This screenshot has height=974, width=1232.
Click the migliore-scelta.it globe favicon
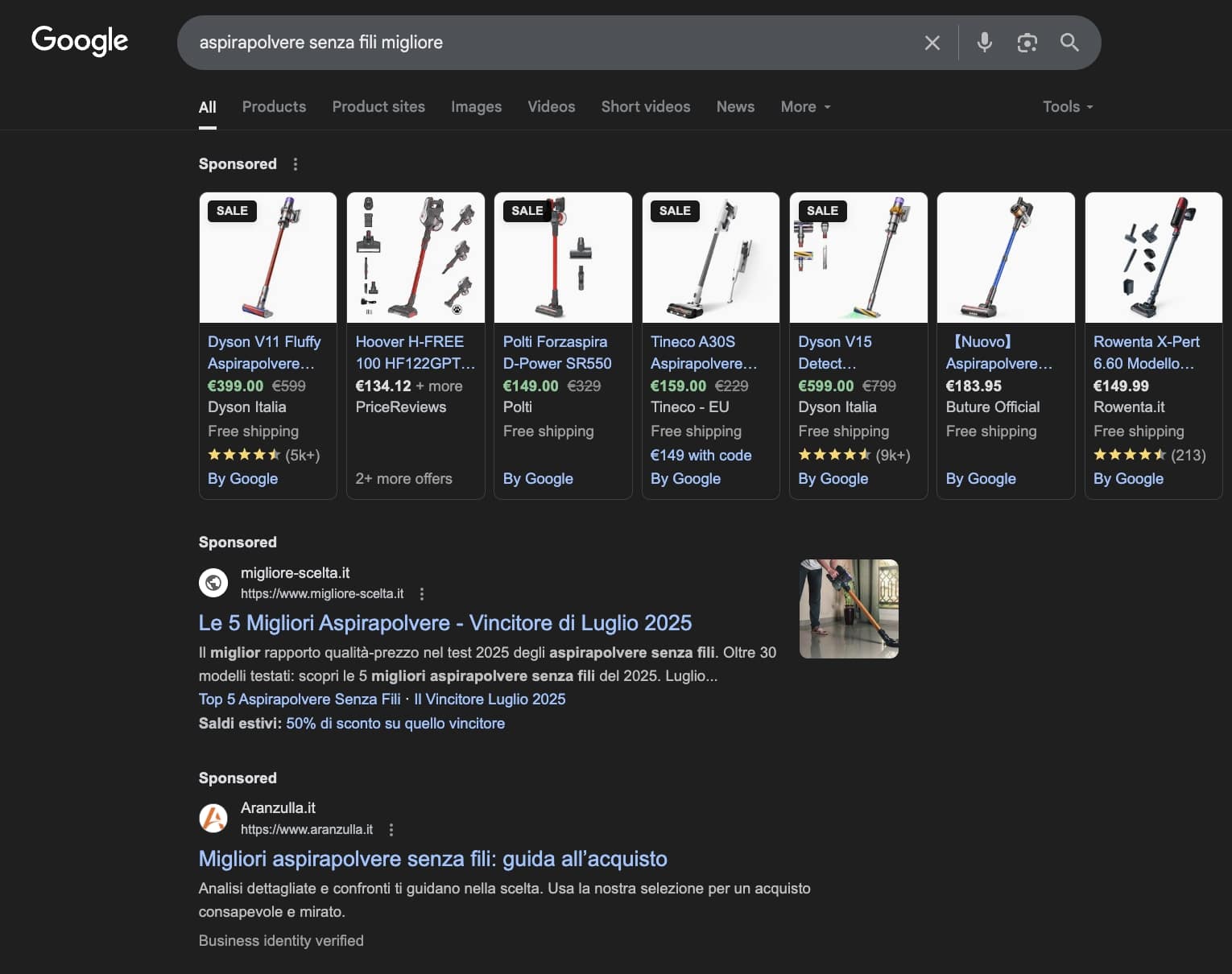click(213, 582)
